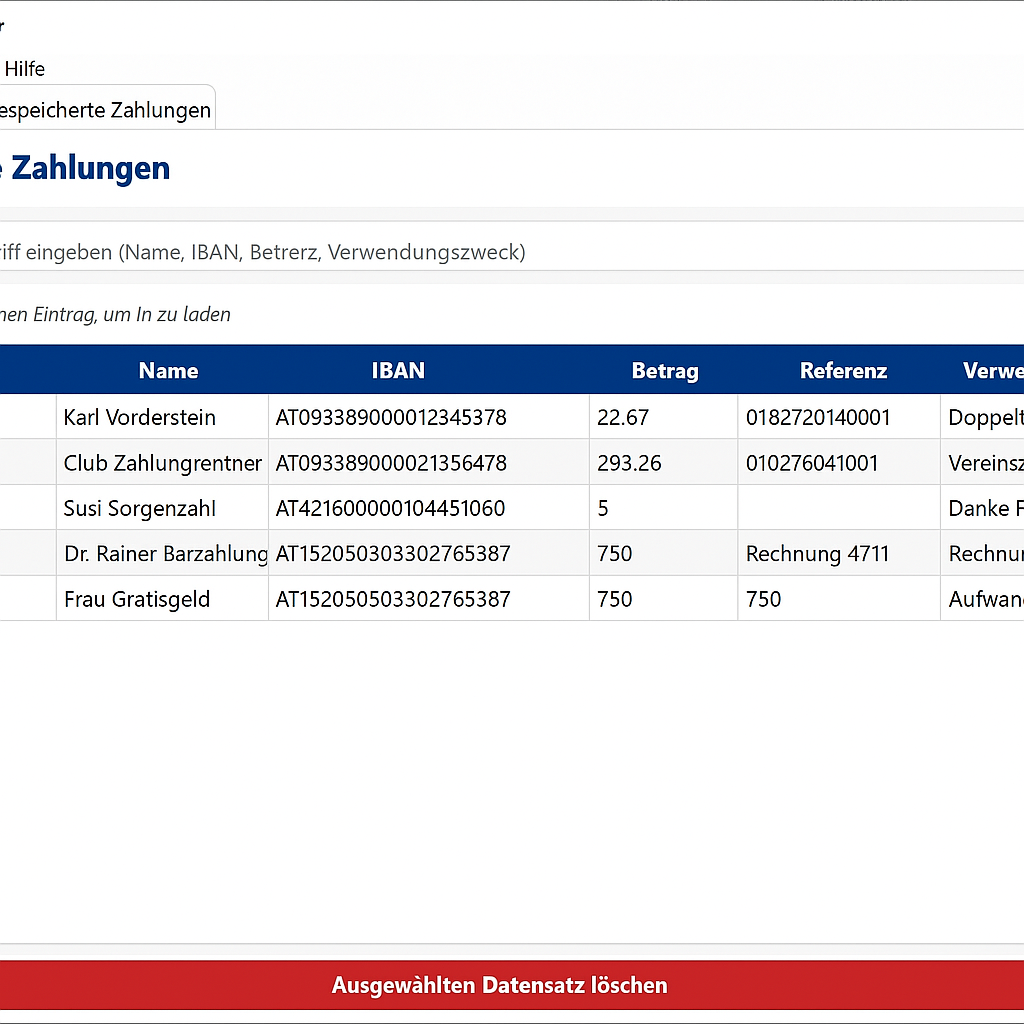Click the Betrag column header
The image size is (1024, 1024).
[664, 371]
